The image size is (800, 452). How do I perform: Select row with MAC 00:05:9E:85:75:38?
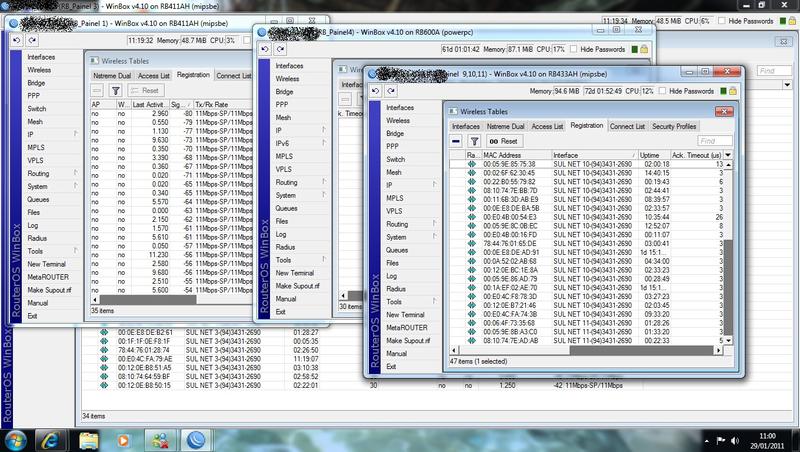[587, 164]
